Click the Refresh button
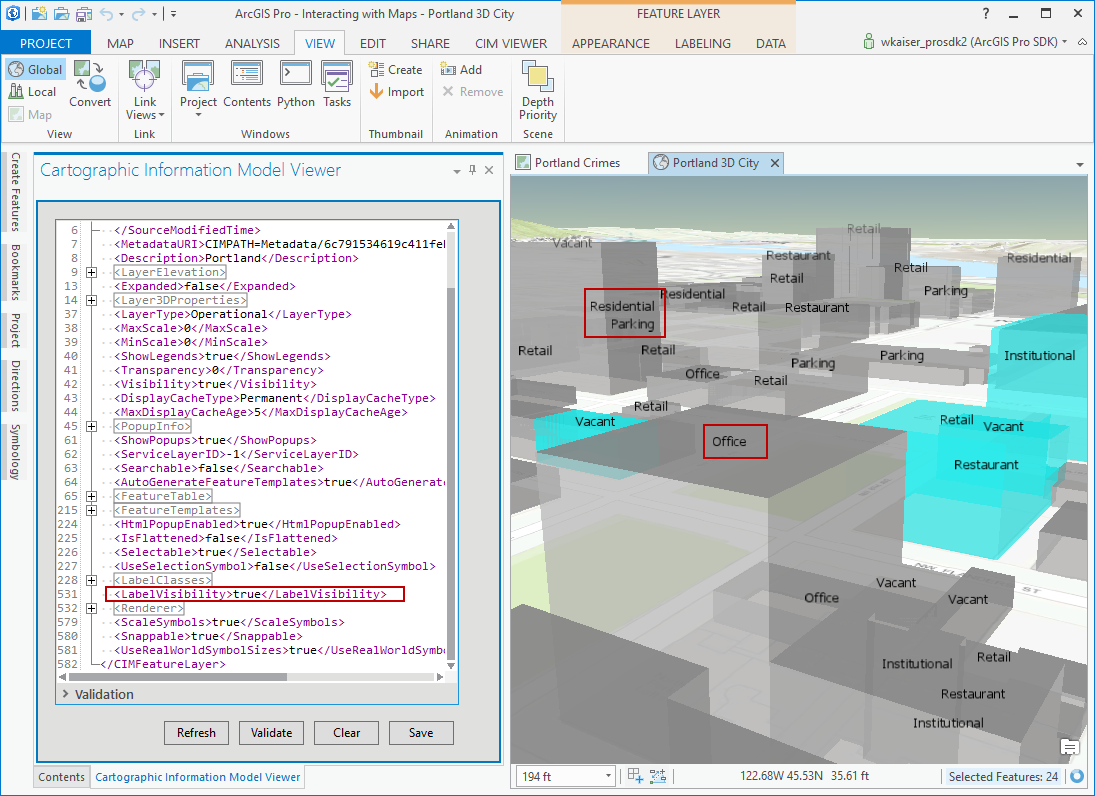The image size is (1095, 796). point(196,732)
